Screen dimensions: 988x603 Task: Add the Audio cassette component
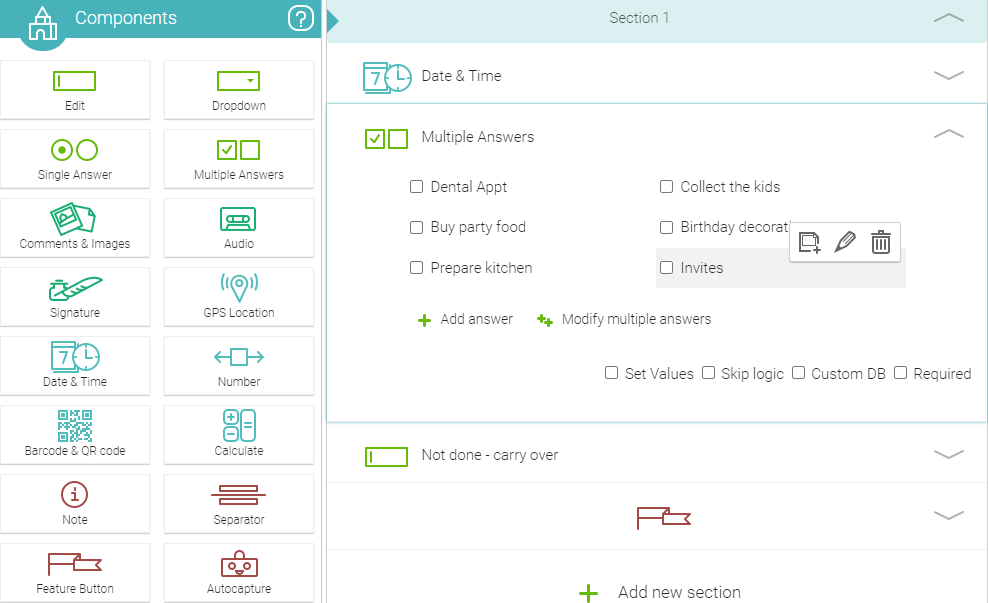click(x=239, y=228)
